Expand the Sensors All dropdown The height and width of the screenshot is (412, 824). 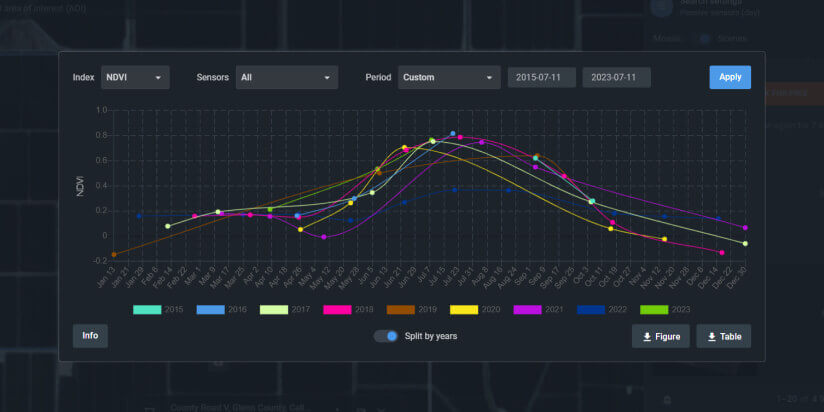tap(286, 77)
